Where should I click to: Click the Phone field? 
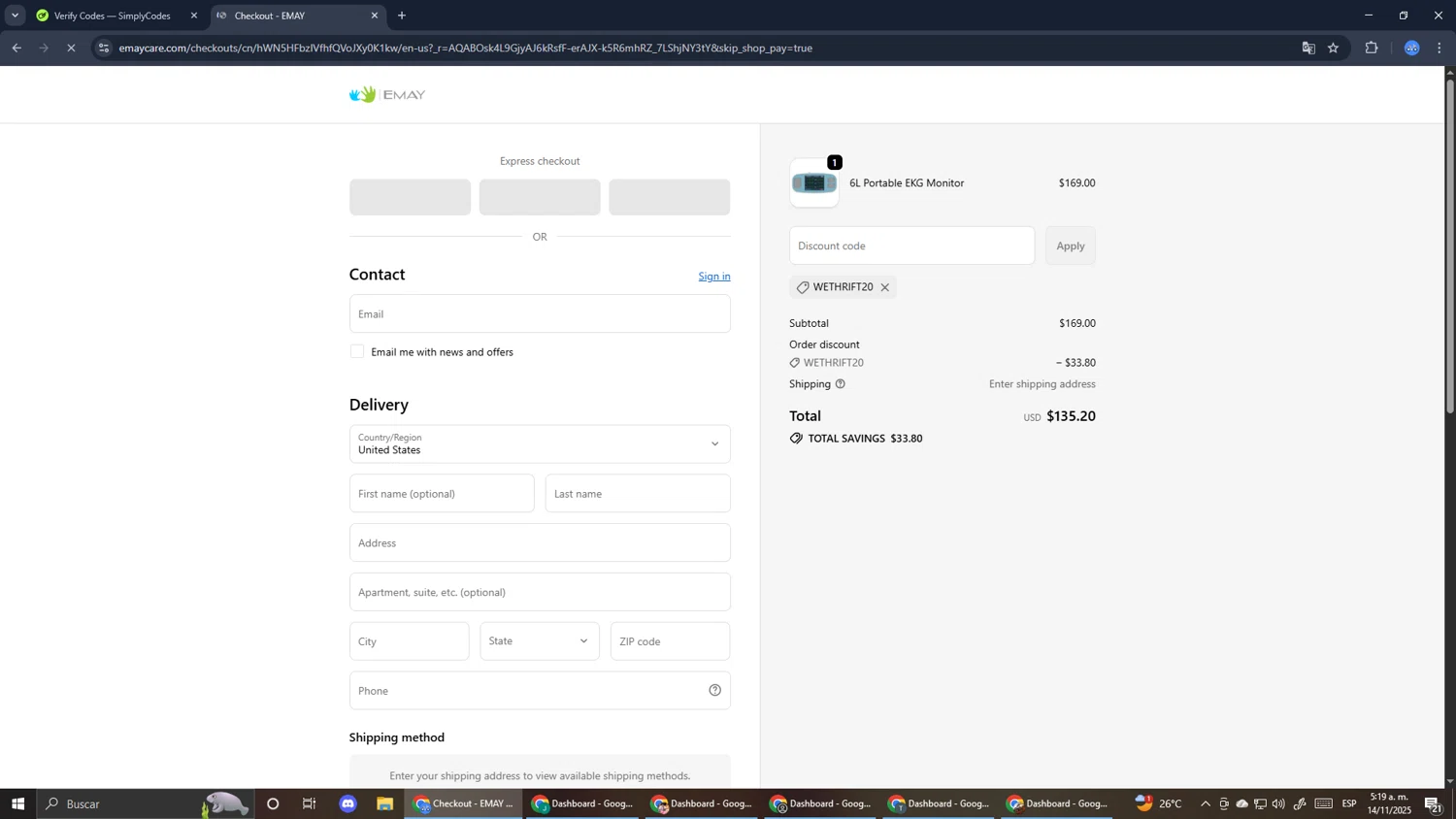(540, 691)
